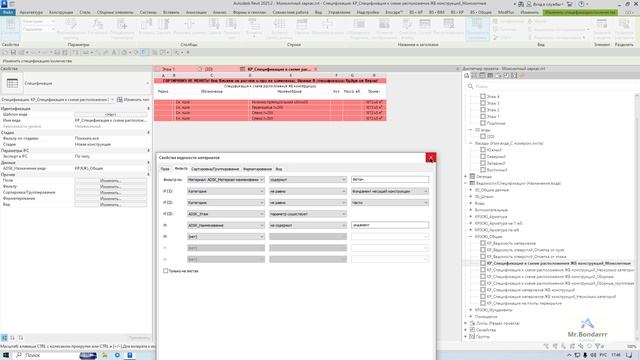Select the {3D} view in project browser
640x360 pixels.
pyautogui.click(x=490, y=137)
